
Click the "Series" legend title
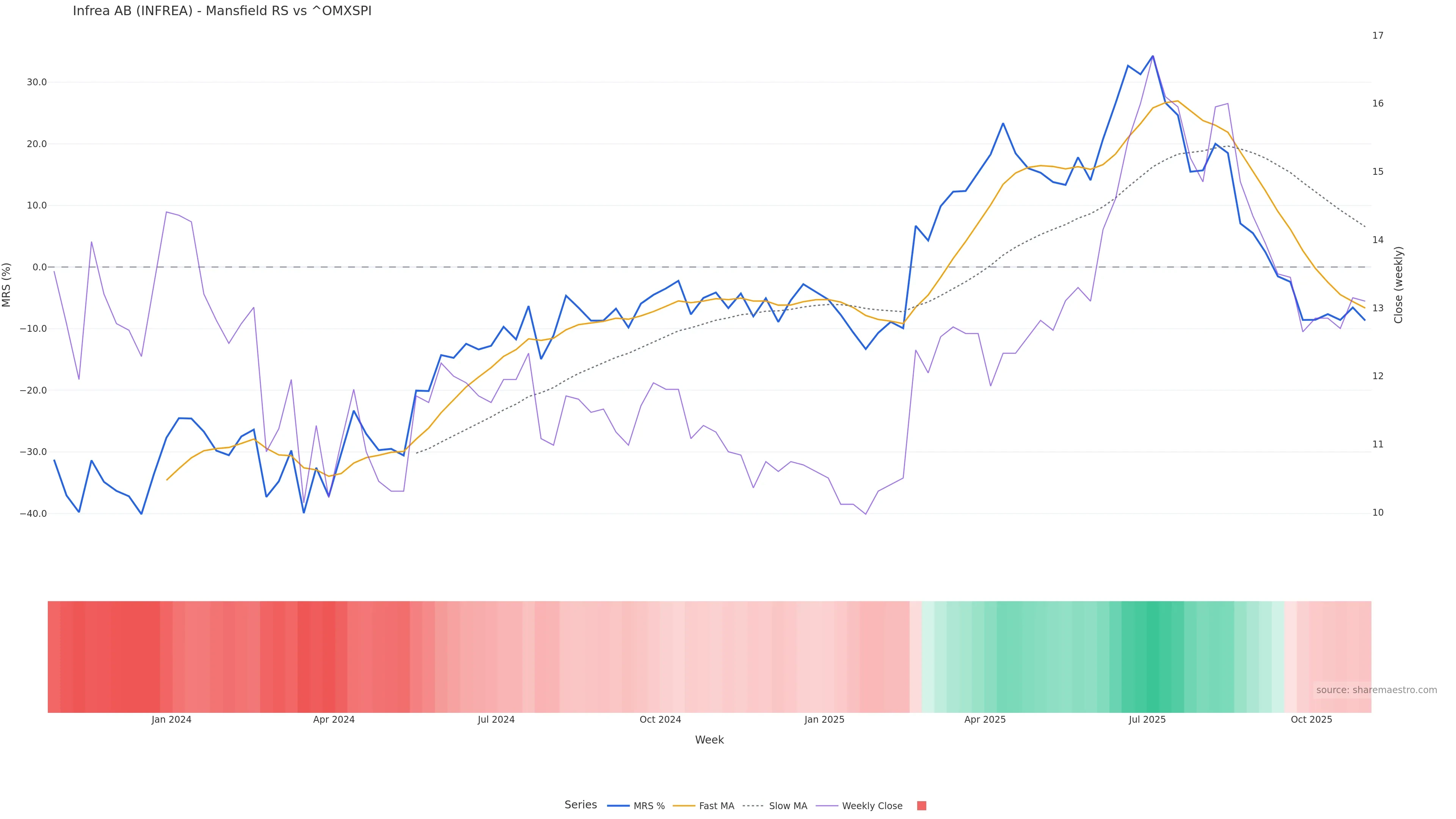(581, 805)
